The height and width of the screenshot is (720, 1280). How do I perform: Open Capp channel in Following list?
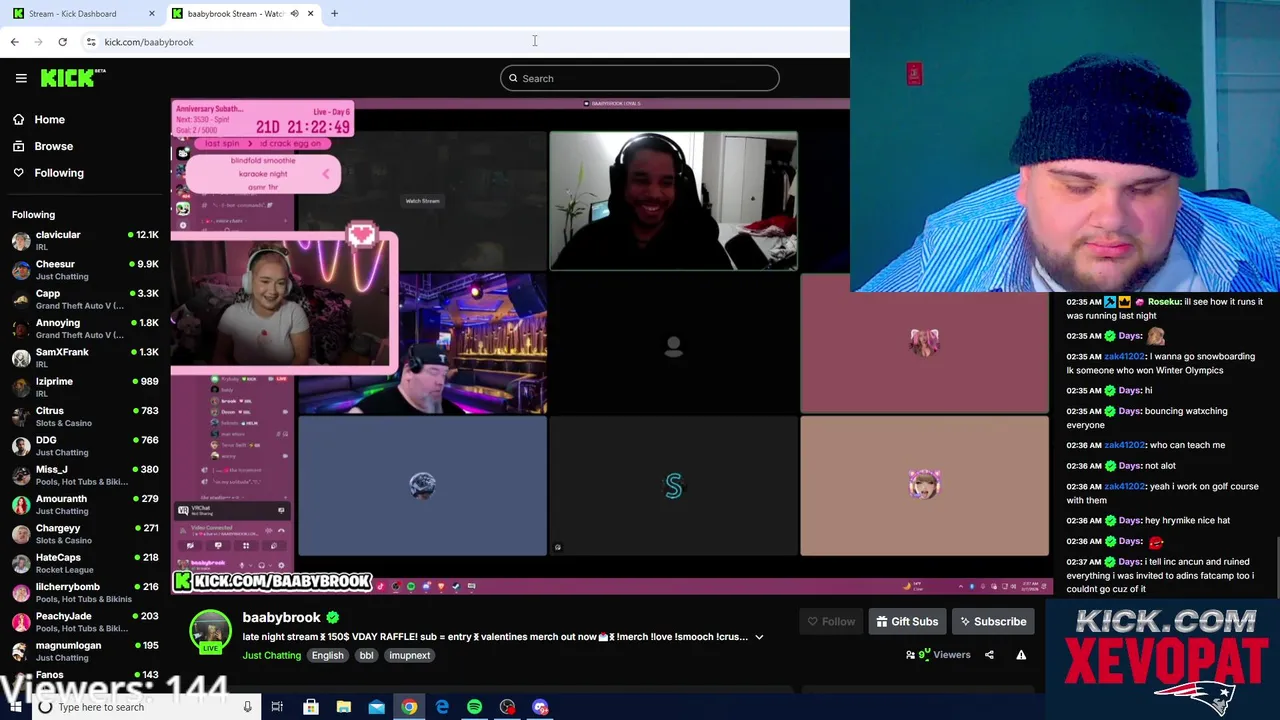click(x=85, y=299)
